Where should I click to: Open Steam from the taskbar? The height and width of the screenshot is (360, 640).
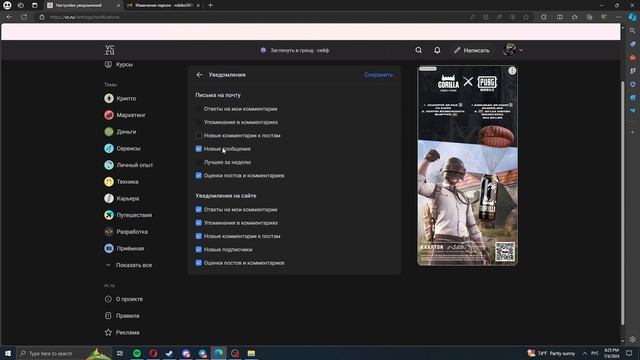(x=169, y=353)
